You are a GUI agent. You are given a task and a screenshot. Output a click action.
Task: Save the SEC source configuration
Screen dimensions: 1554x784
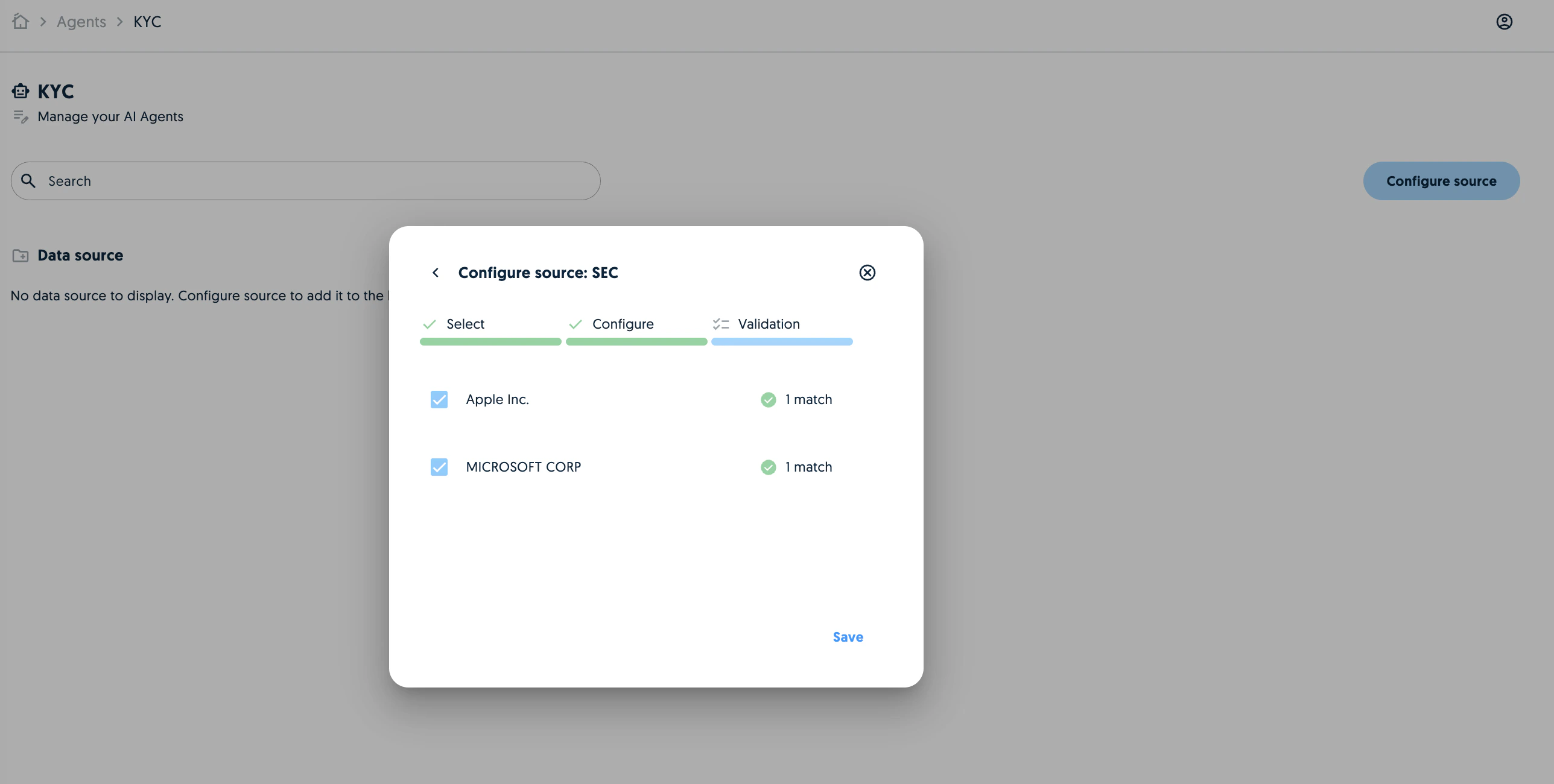(848, 637)
